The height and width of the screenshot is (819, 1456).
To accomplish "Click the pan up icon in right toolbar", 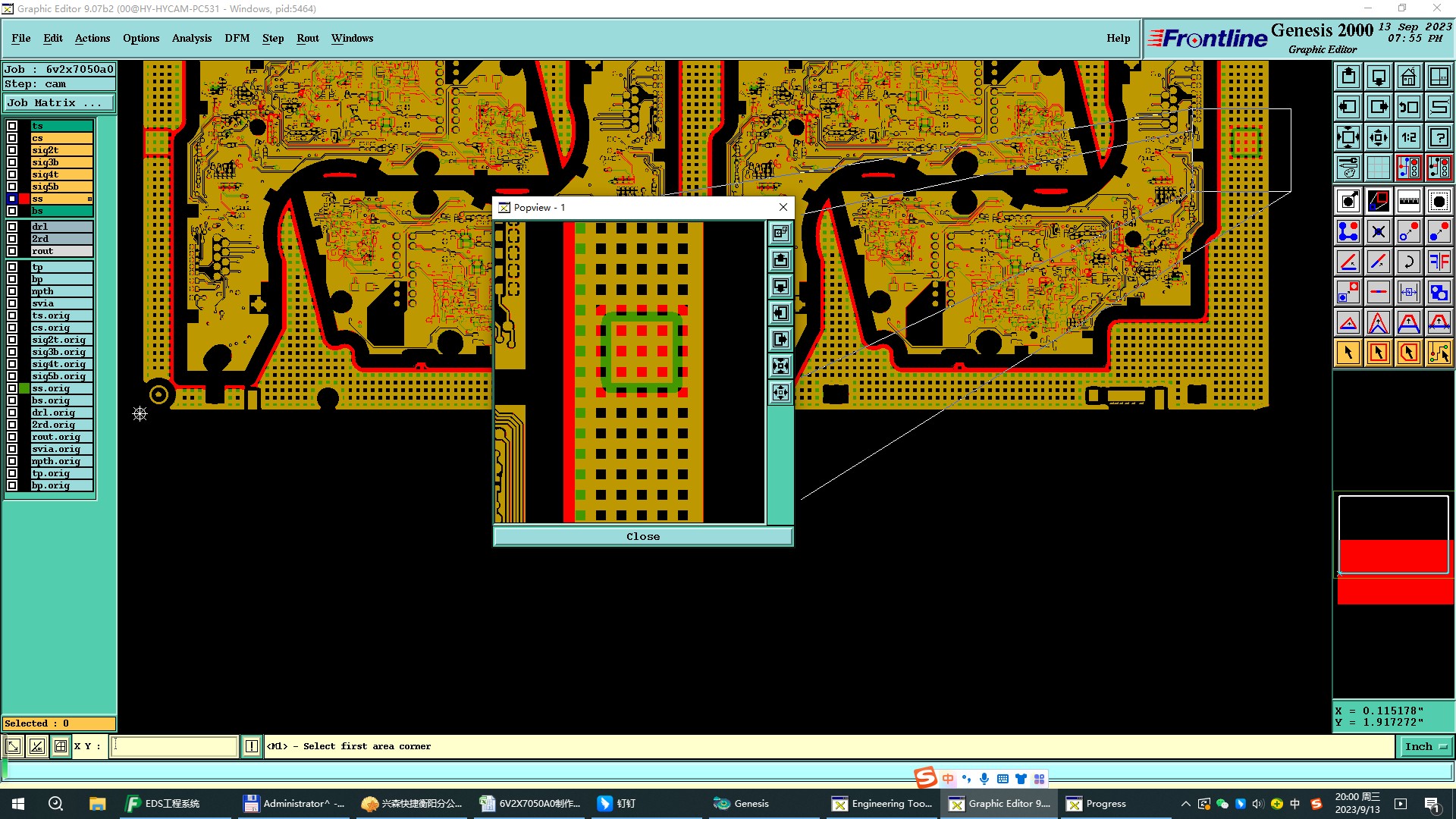I will tap(1348, 77).
